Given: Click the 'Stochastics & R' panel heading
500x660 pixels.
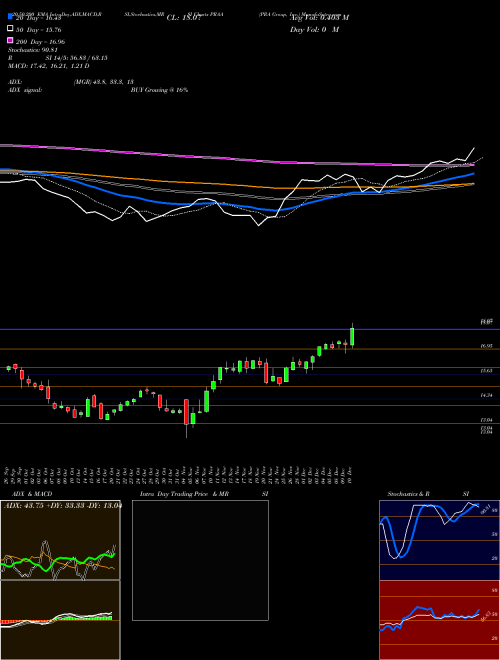Looking at the screenshot, I should [x=408, y=494].
